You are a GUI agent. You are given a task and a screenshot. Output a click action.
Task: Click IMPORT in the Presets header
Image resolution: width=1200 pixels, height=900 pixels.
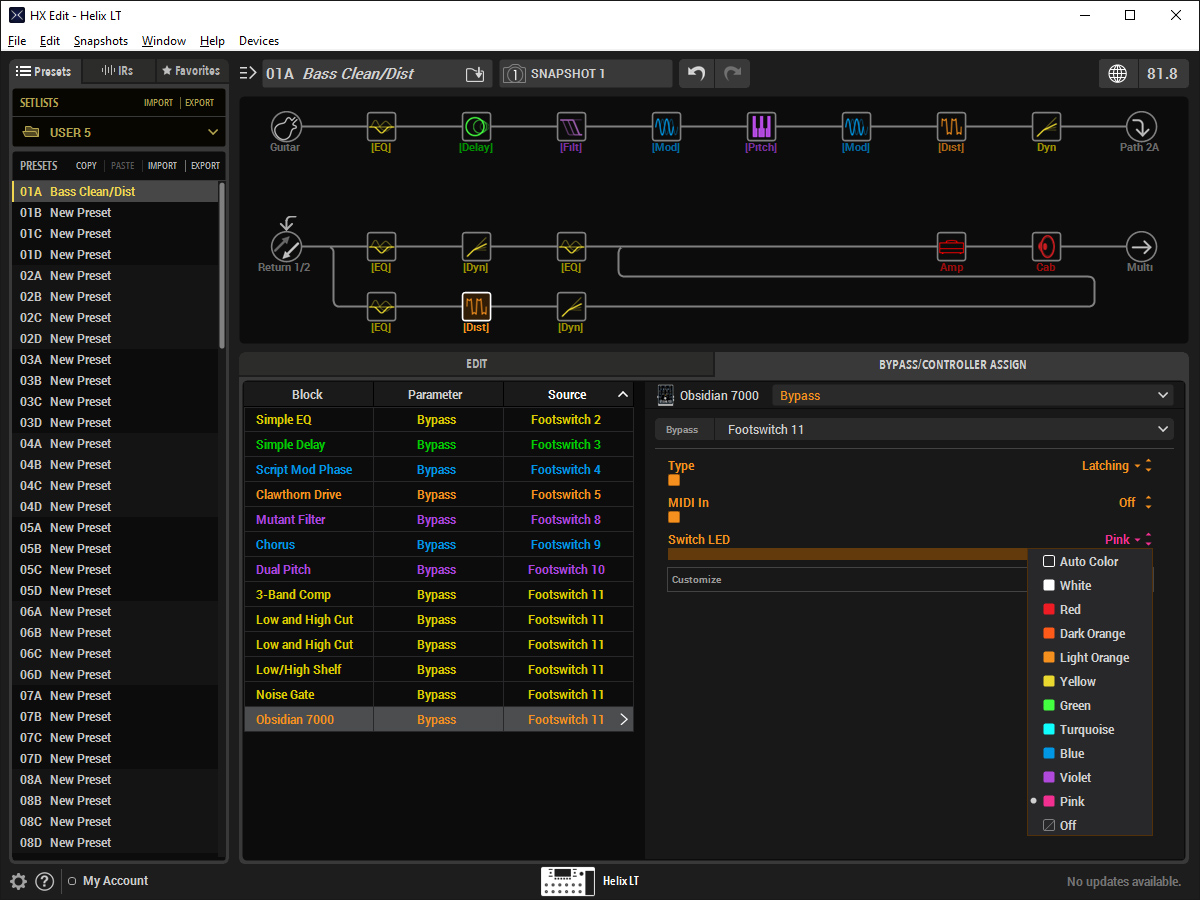162,166
